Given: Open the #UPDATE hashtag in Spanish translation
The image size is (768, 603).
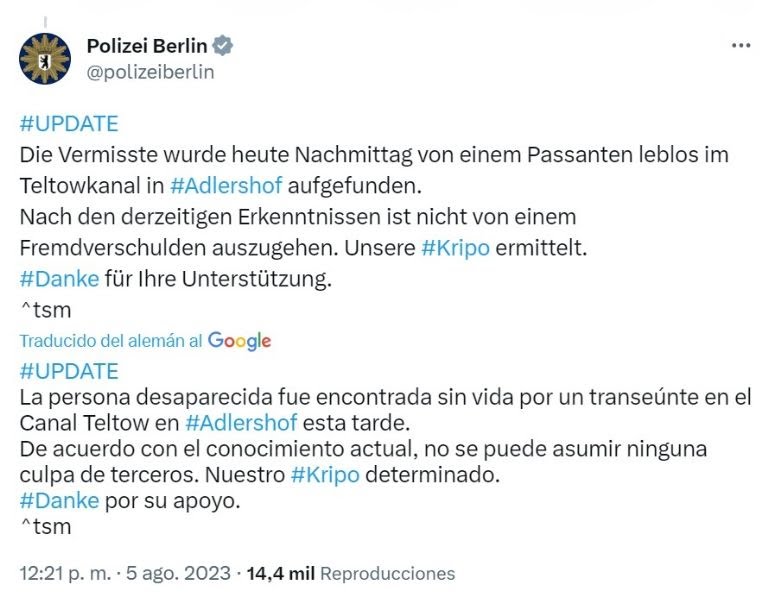Looking at the screenshot, I should [69, 371].
